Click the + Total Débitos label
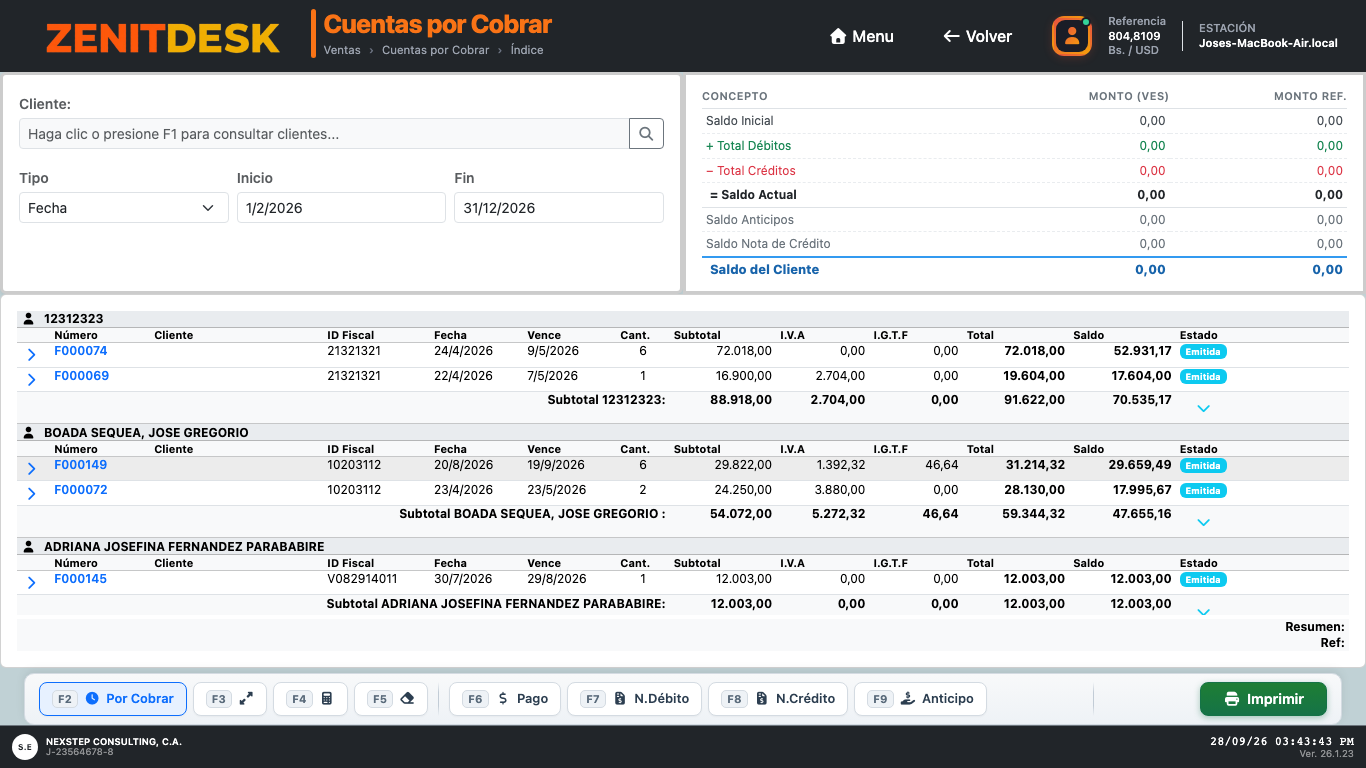 click(748, 146)
